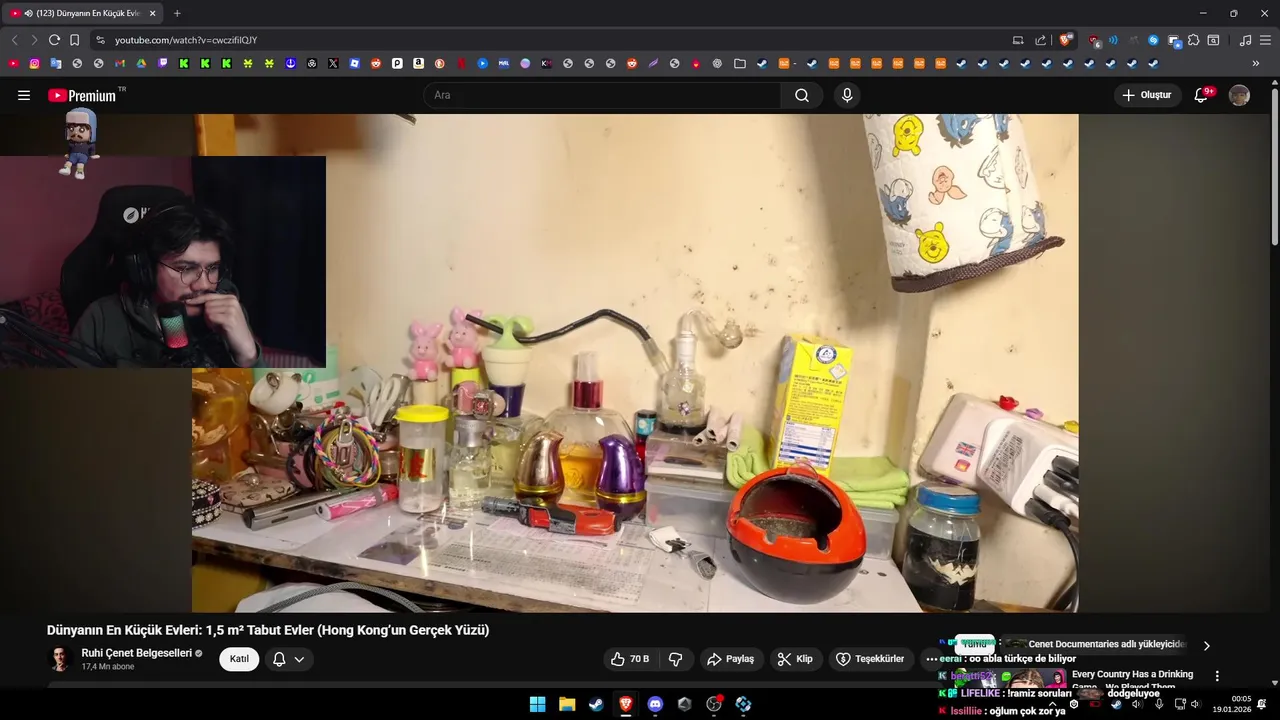Open Discord from the taskbar
The height and width of the screenshot is (720, 1280).
655,704
